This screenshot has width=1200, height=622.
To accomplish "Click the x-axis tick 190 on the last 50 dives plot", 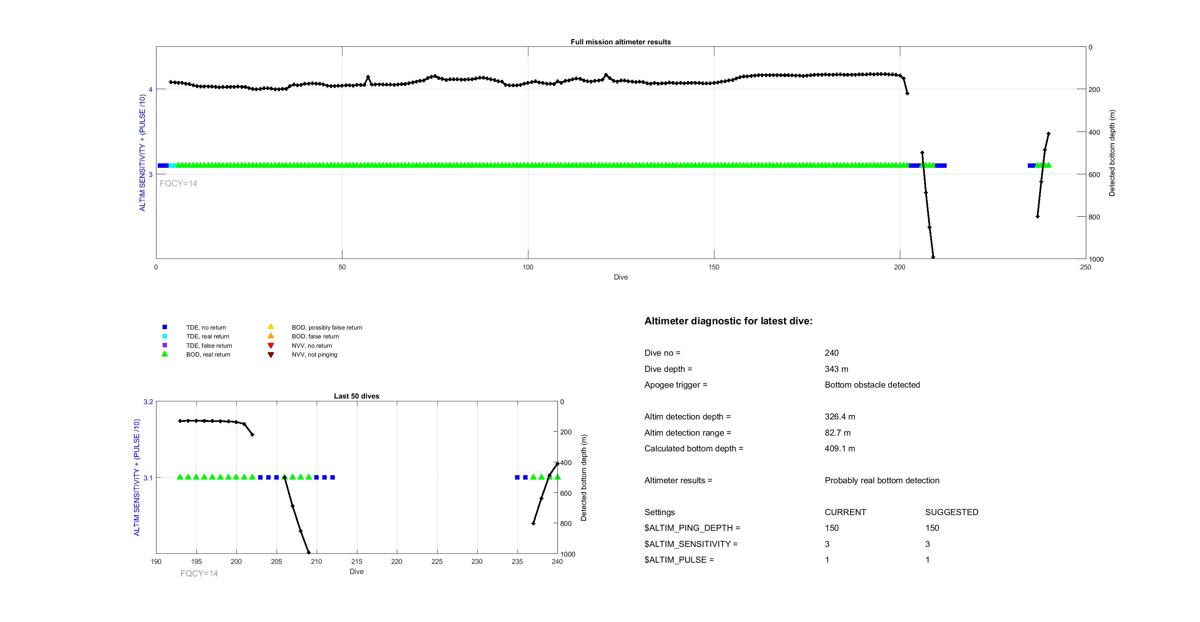I will click(x=156, y=562).
